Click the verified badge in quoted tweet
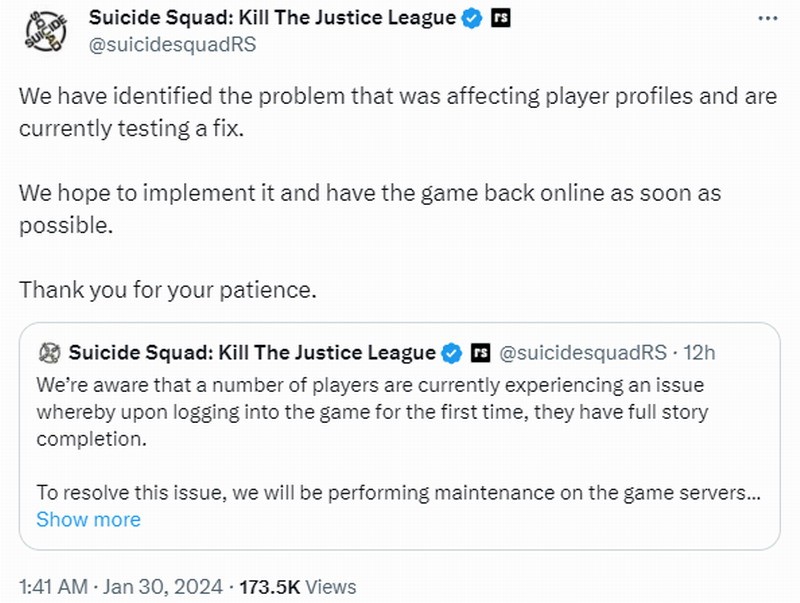Image resolution: width=800 pixels, height=603 pixels. coord(452,353)
